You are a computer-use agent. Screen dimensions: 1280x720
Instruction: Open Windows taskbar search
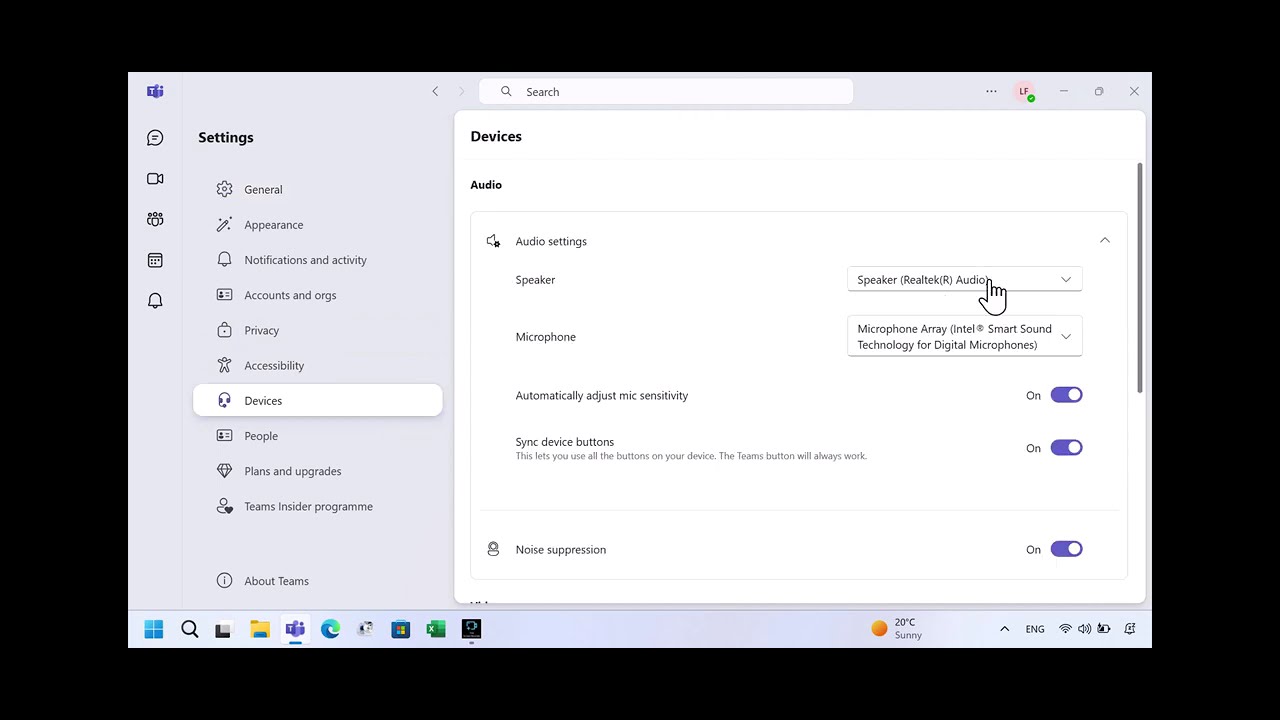(x=189, y=629)
